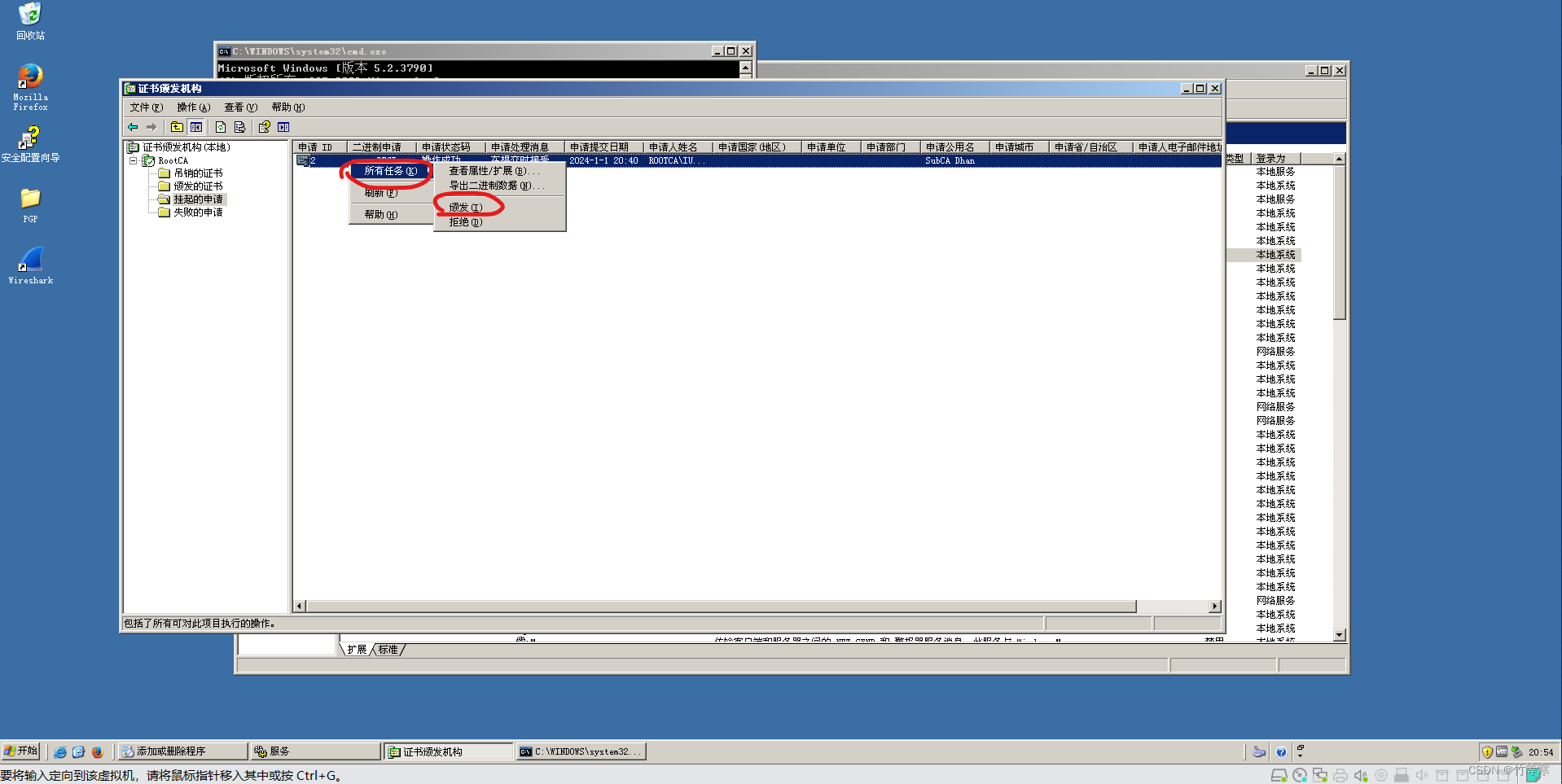Click the cmd window scrollbar up arrow
The image size is (1562, 784).
click(x=745, y=68)
